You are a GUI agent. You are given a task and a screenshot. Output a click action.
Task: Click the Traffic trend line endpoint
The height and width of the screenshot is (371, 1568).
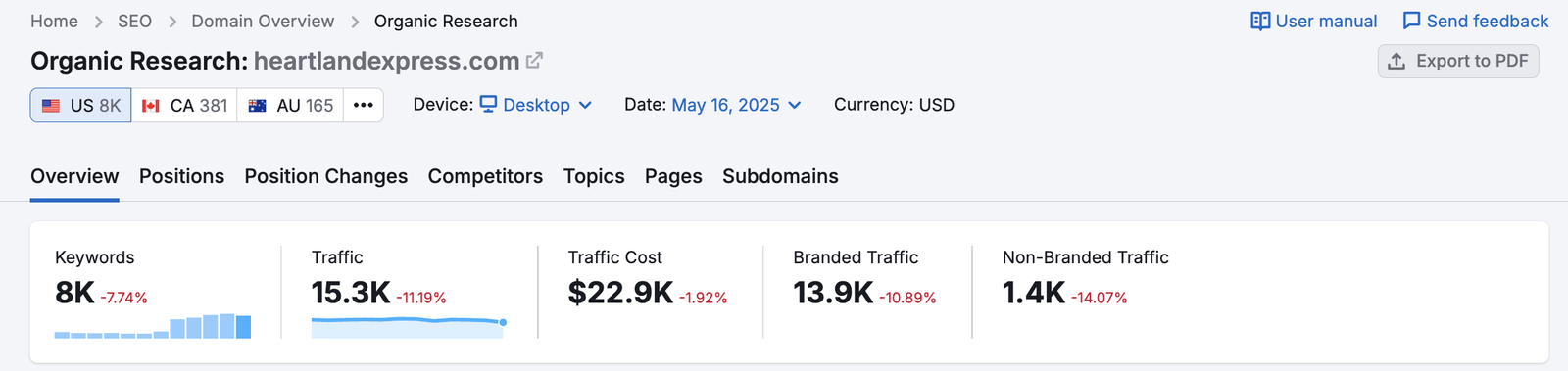[503, 322]
